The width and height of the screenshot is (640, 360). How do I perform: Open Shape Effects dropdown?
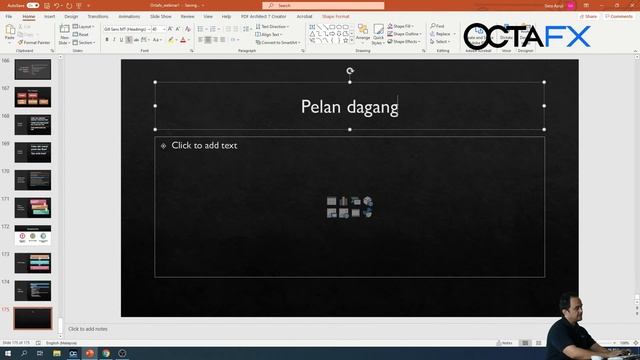coord(404,42)
